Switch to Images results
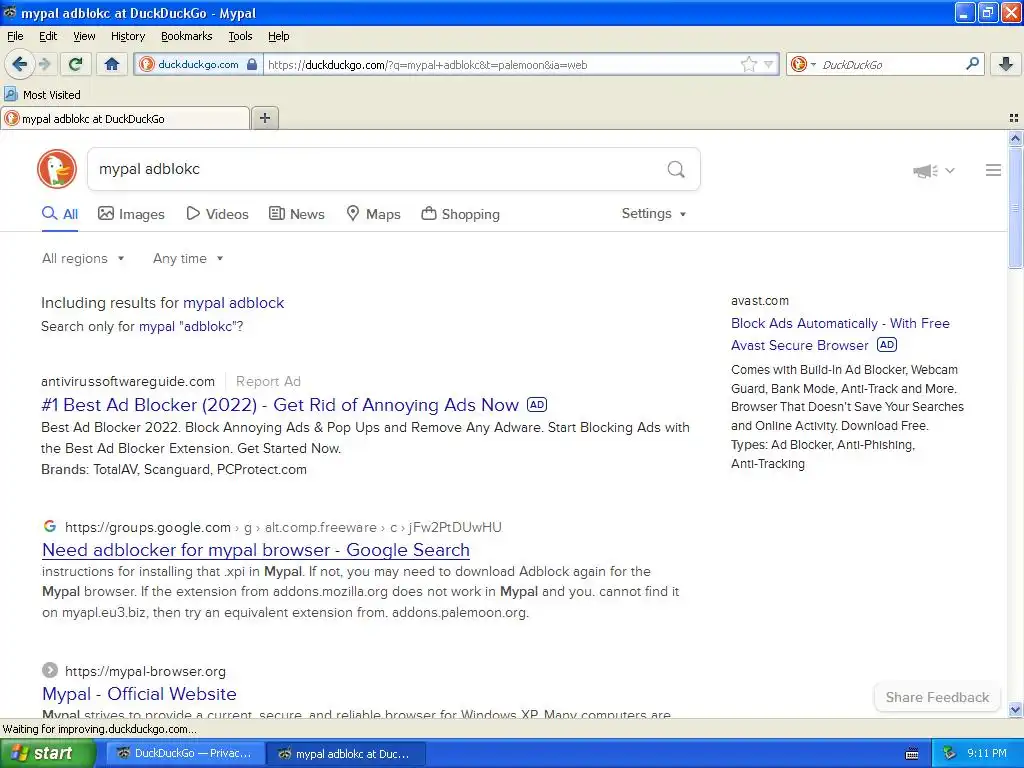The height and width of the screenshot is (768, 1024). point(131,214)
